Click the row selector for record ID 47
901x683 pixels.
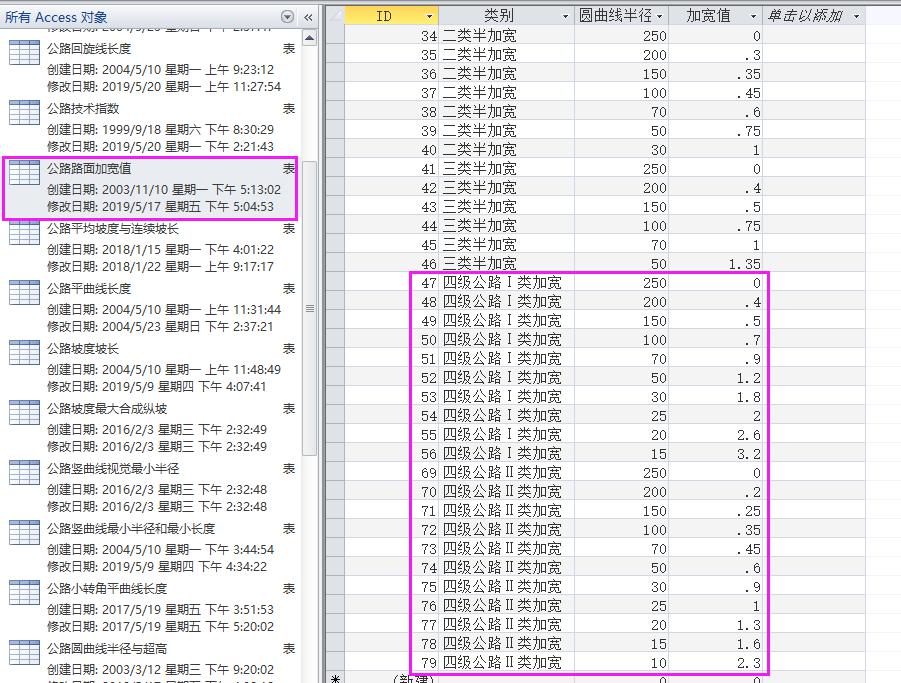click(x=335, y=283)
